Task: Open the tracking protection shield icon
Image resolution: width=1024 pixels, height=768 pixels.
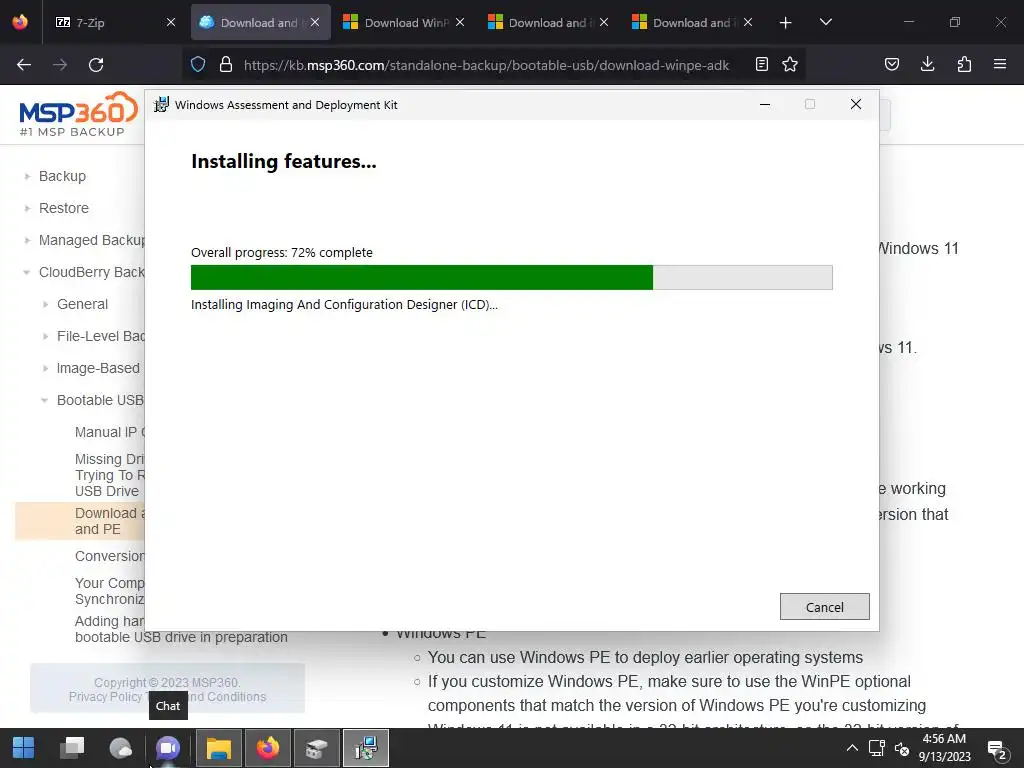Action: (x=198, y=64)
